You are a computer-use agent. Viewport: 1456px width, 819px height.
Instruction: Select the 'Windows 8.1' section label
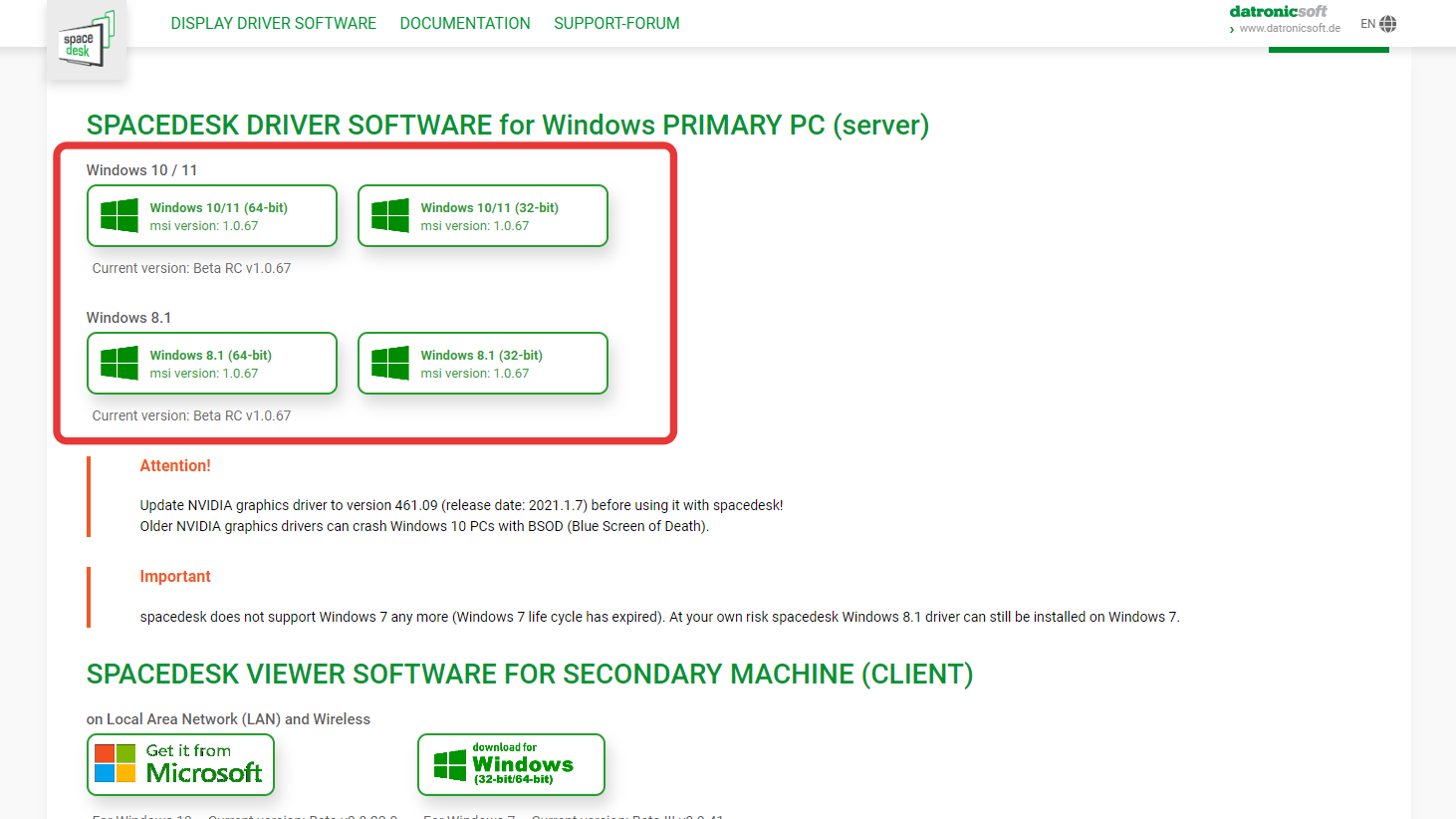click(x=128, y=318)
